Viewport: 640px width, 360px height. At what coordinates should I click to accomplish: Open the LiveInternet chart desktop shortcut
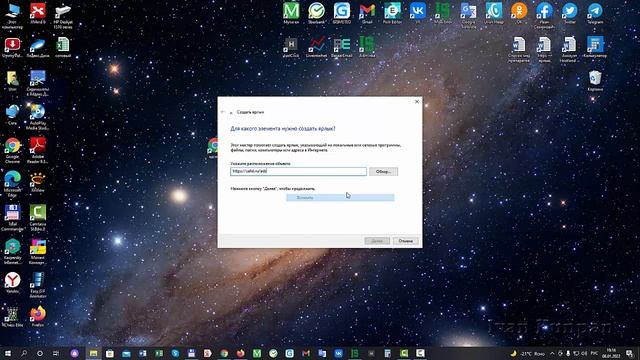point(316,47)
